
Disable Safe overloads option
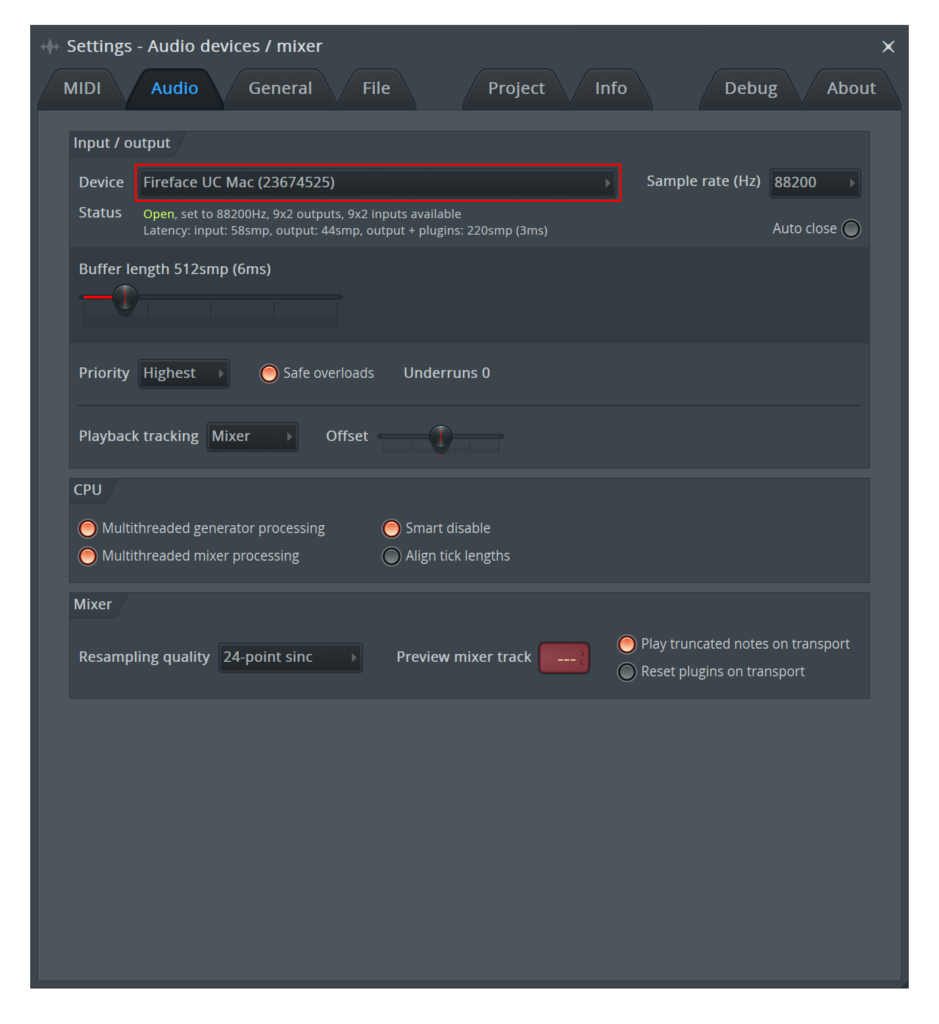tap(269, 373)
